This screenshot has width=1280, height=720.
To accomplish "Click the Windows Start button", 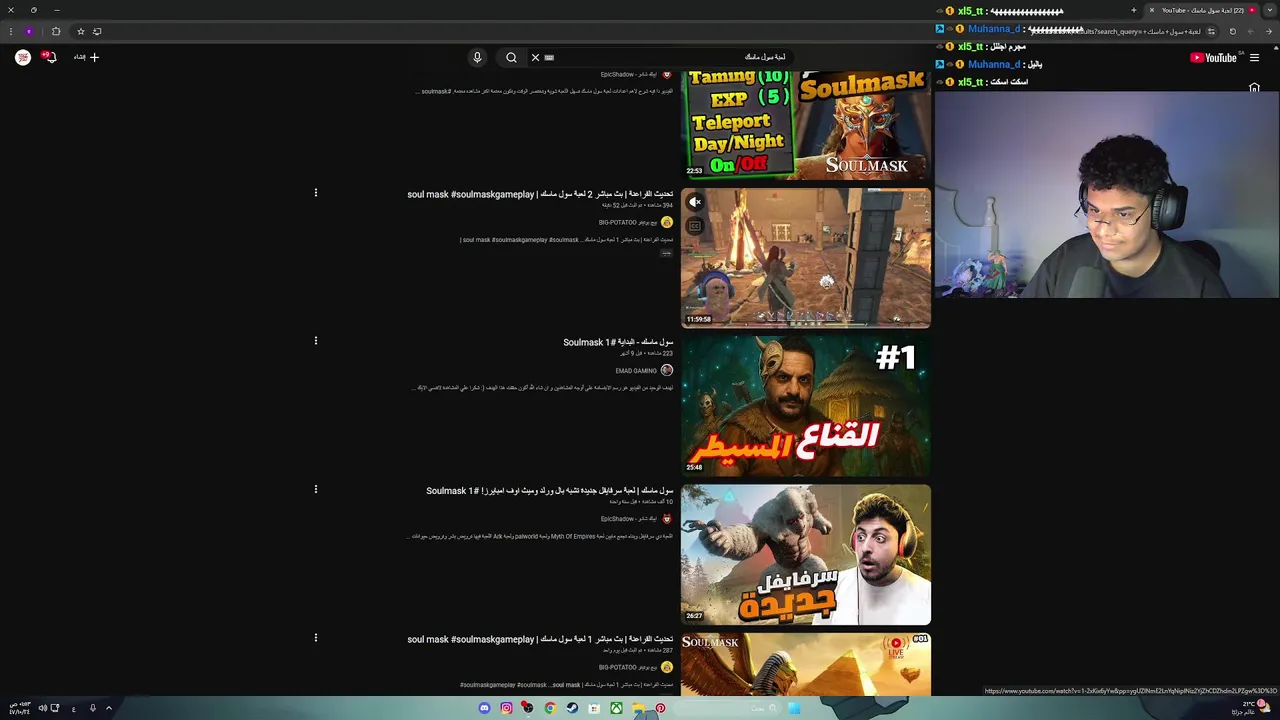I will [x=794, y=708].
